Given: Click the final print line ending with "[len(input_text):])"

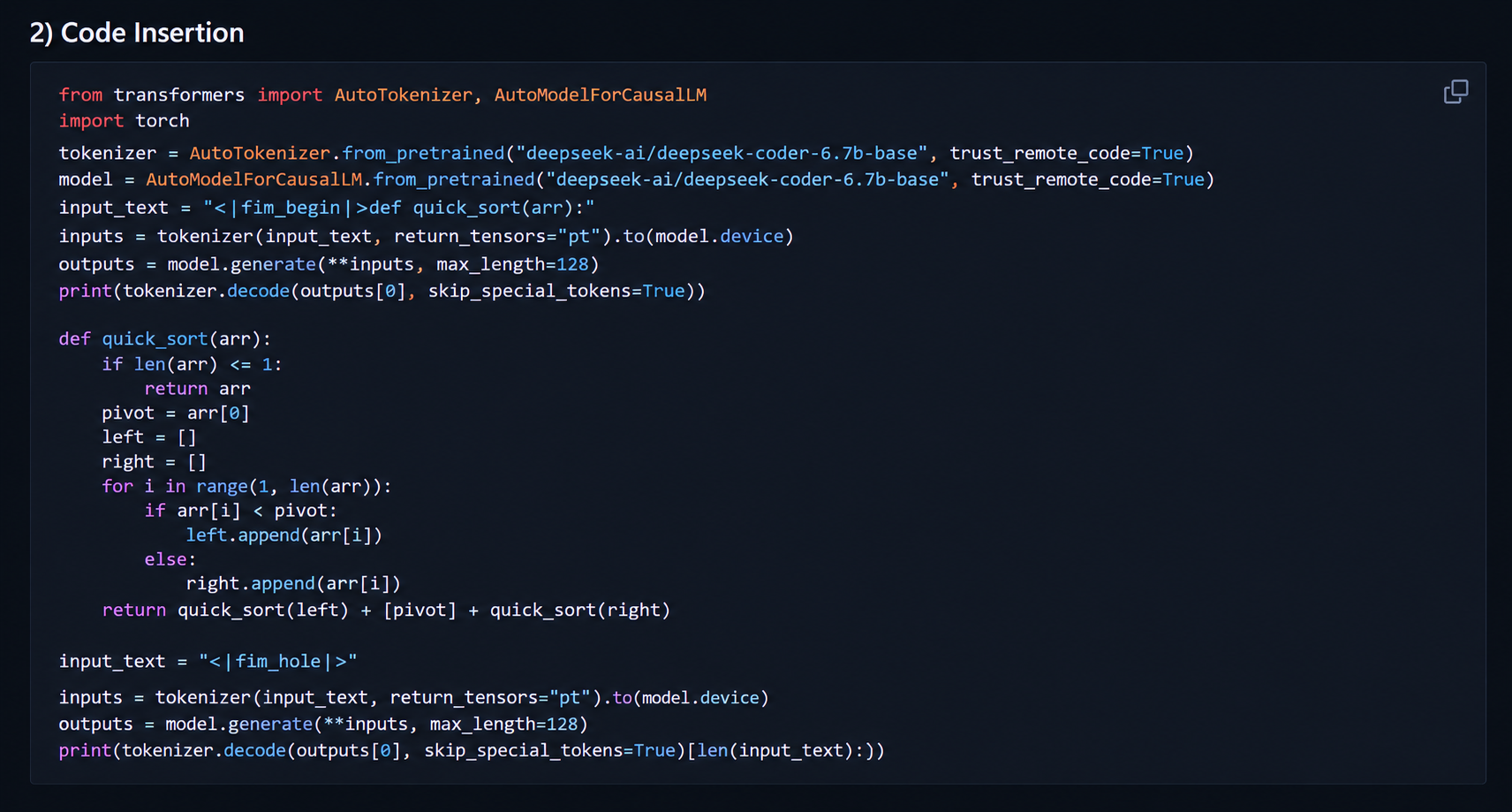Looking at the screenshot, I should [x=472, y=751].
